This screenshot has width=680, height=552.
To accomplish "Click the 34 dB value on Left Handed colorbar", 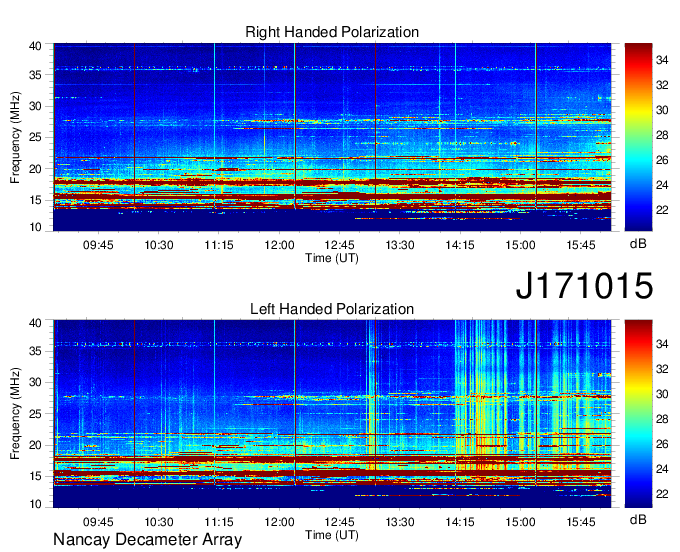I will point(662,344).
